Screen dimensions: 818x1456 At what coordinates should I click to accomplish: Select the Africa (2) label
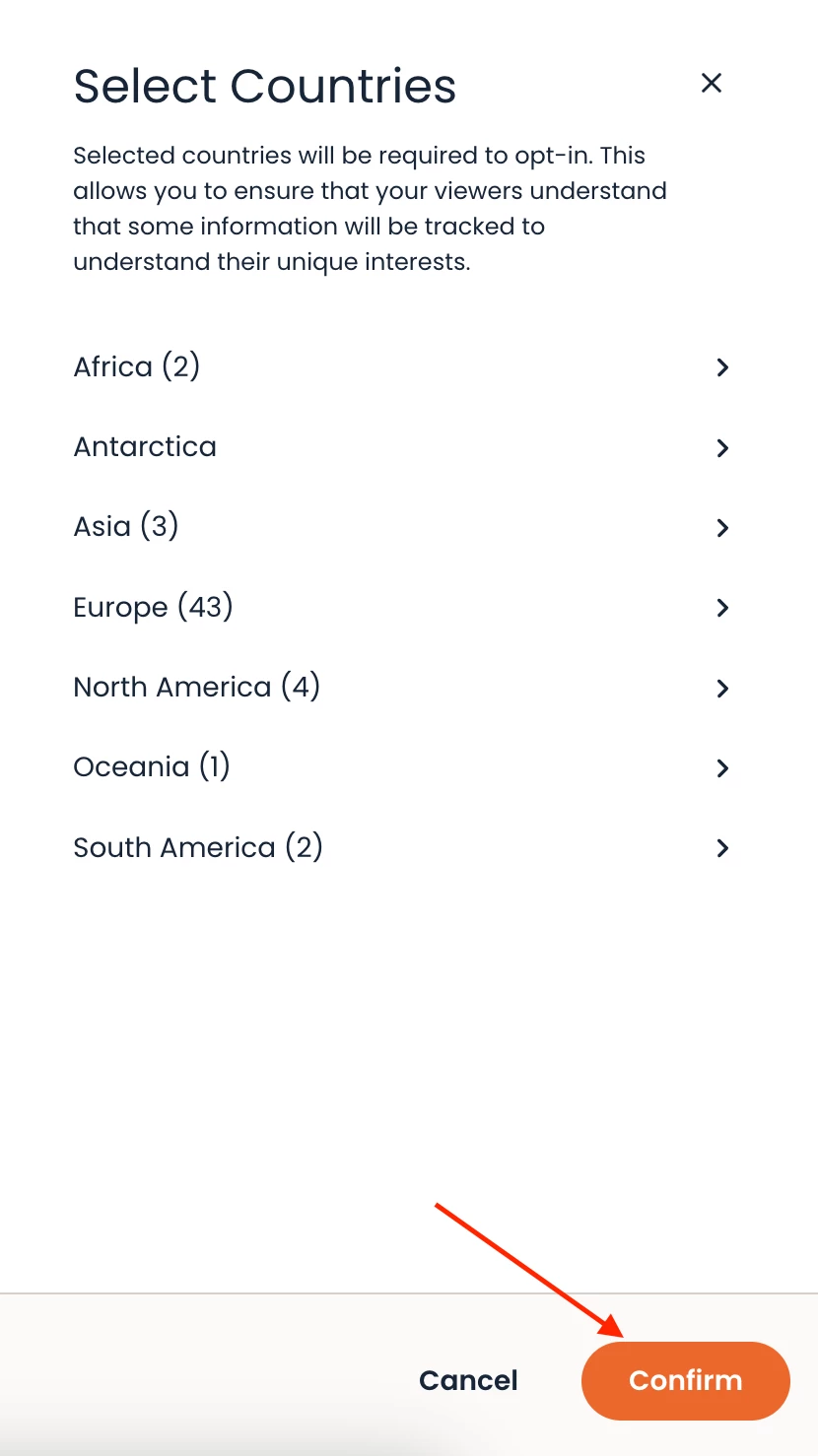[x=137, y=367]
